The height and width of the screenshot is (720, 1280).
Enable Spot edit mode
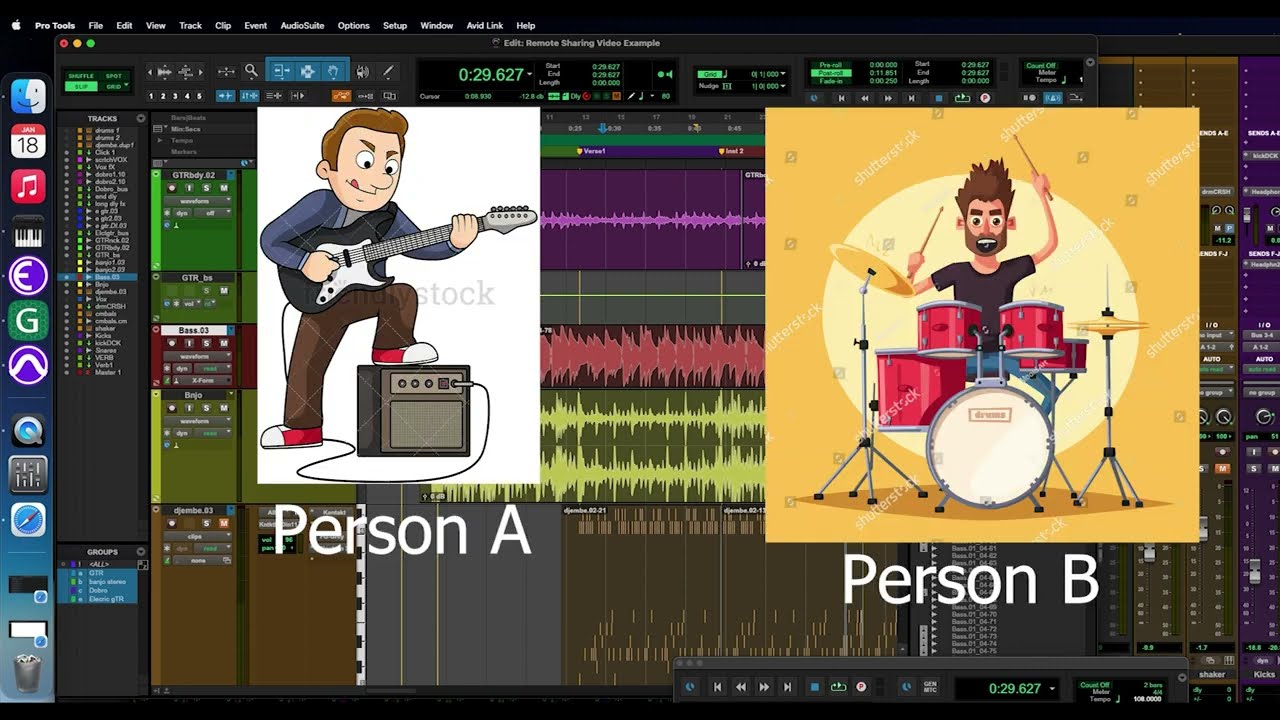tap(114, 76)
